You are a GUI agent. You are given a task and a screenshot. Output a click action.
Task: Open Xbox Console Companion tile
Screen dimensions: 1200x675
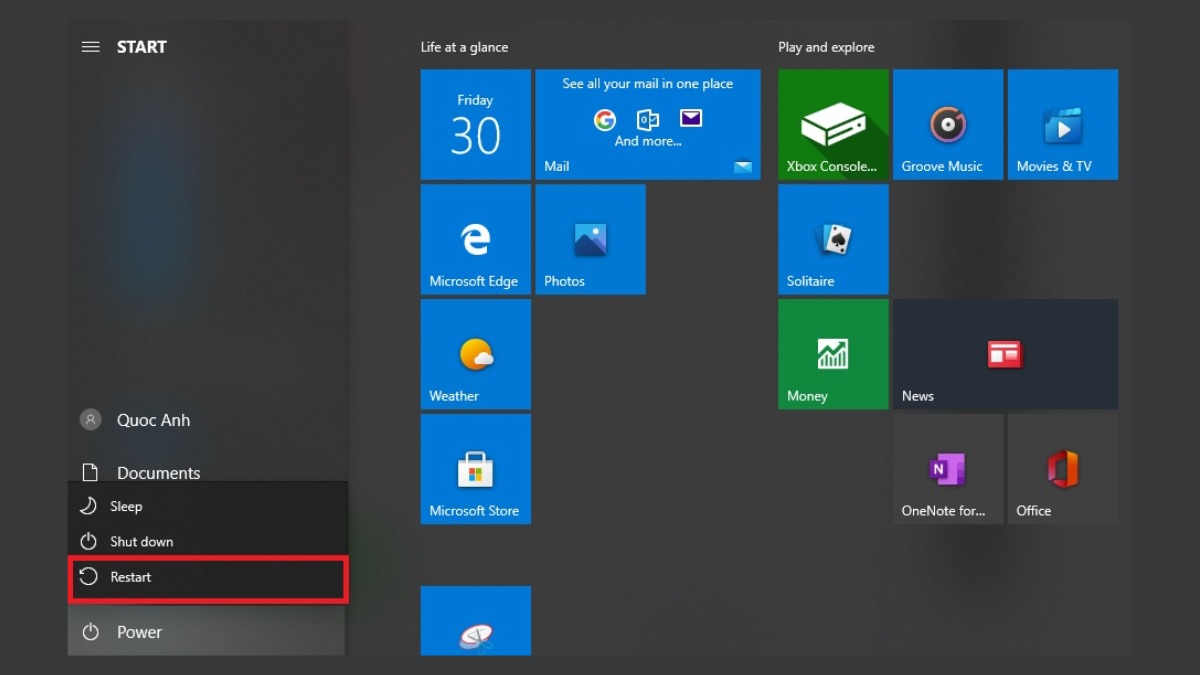point(833,124)
